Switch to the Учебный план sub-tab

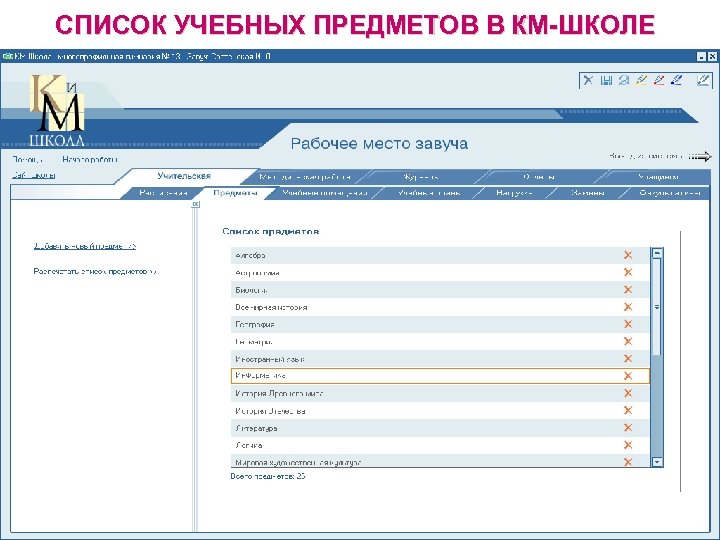pos(429,193)
